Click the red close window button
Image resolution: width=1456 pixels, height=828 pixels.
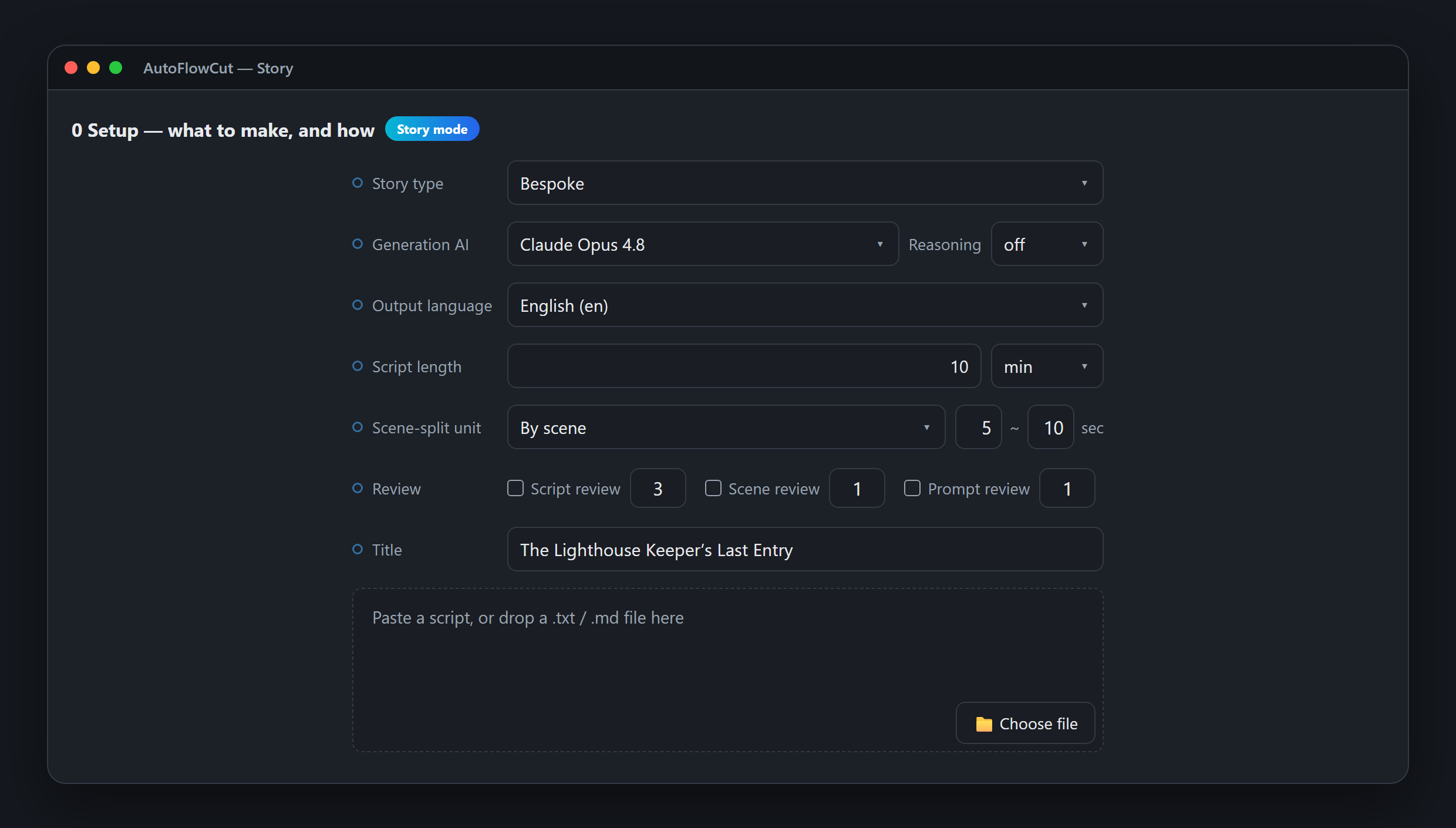(71, 68)
